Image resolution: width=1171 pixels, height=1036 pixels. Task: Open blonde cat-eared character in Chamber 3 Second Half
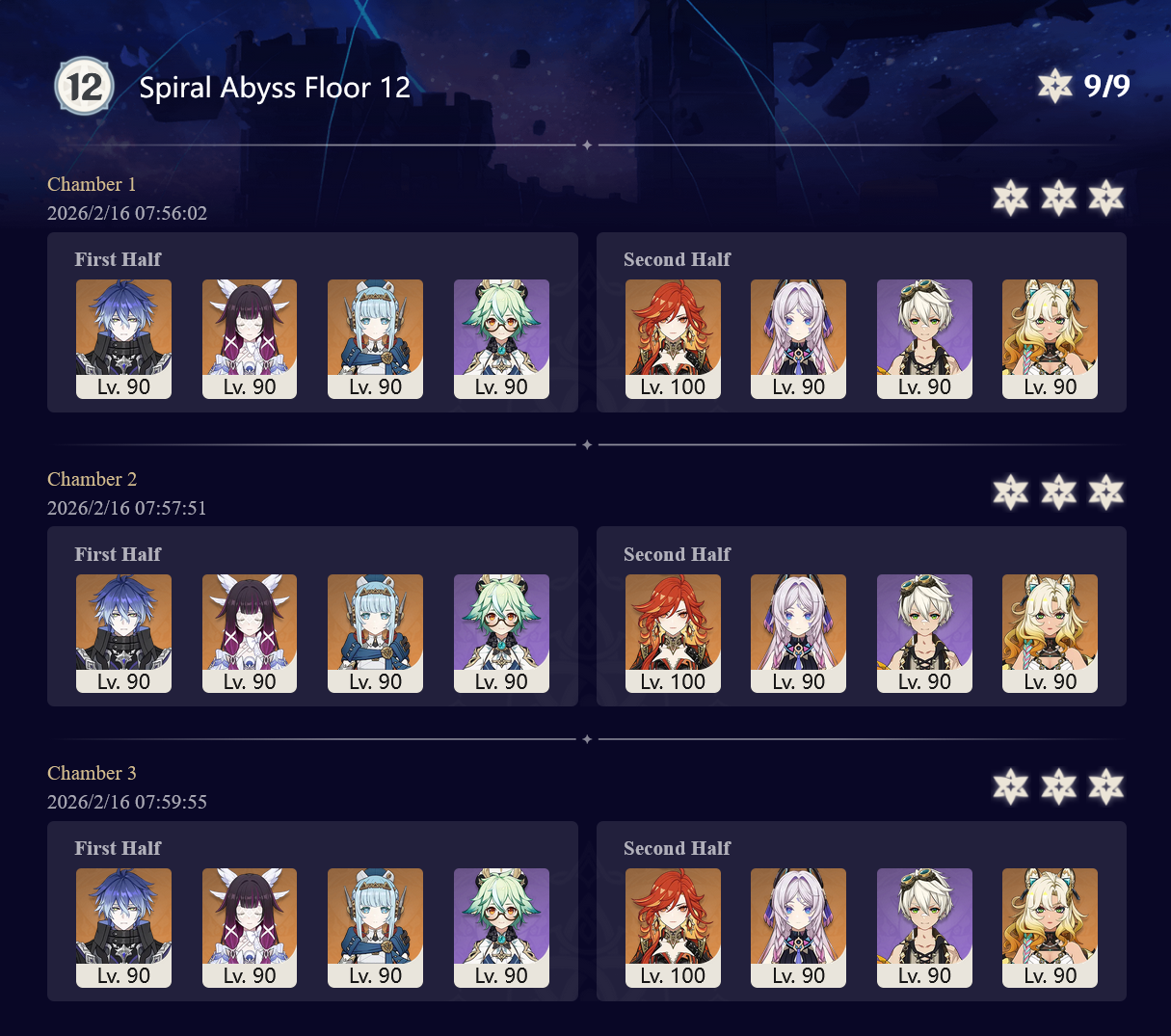(1051, 928)
